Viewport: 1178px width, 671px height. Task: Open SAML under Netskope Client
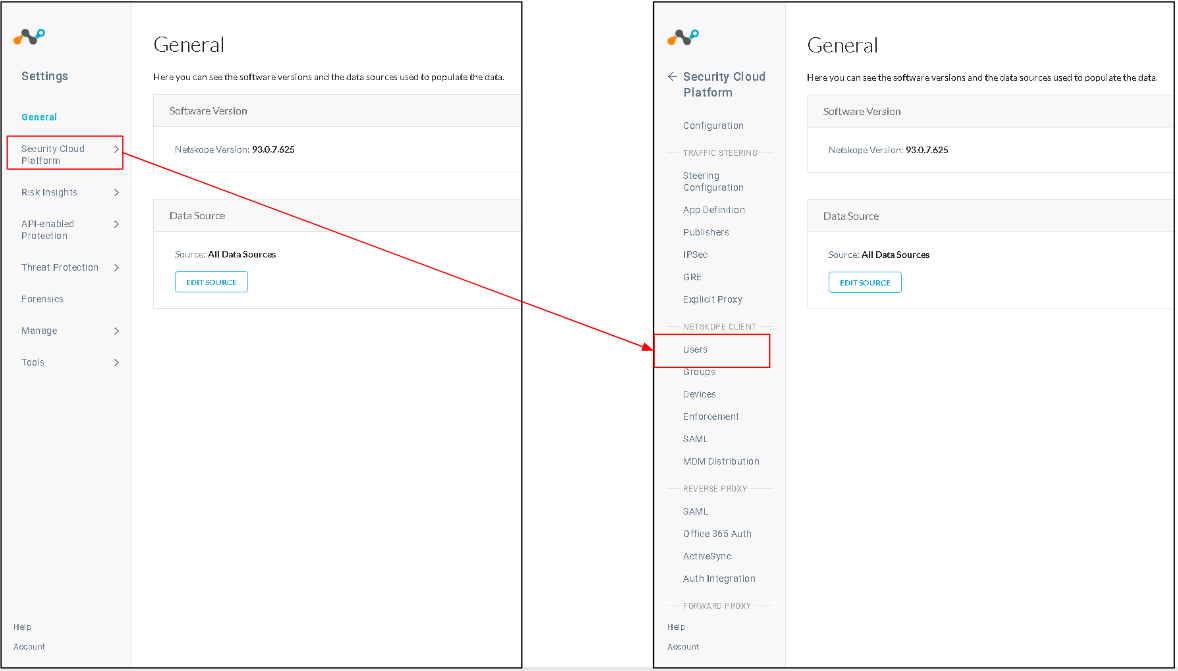click(x=695, y=439)
